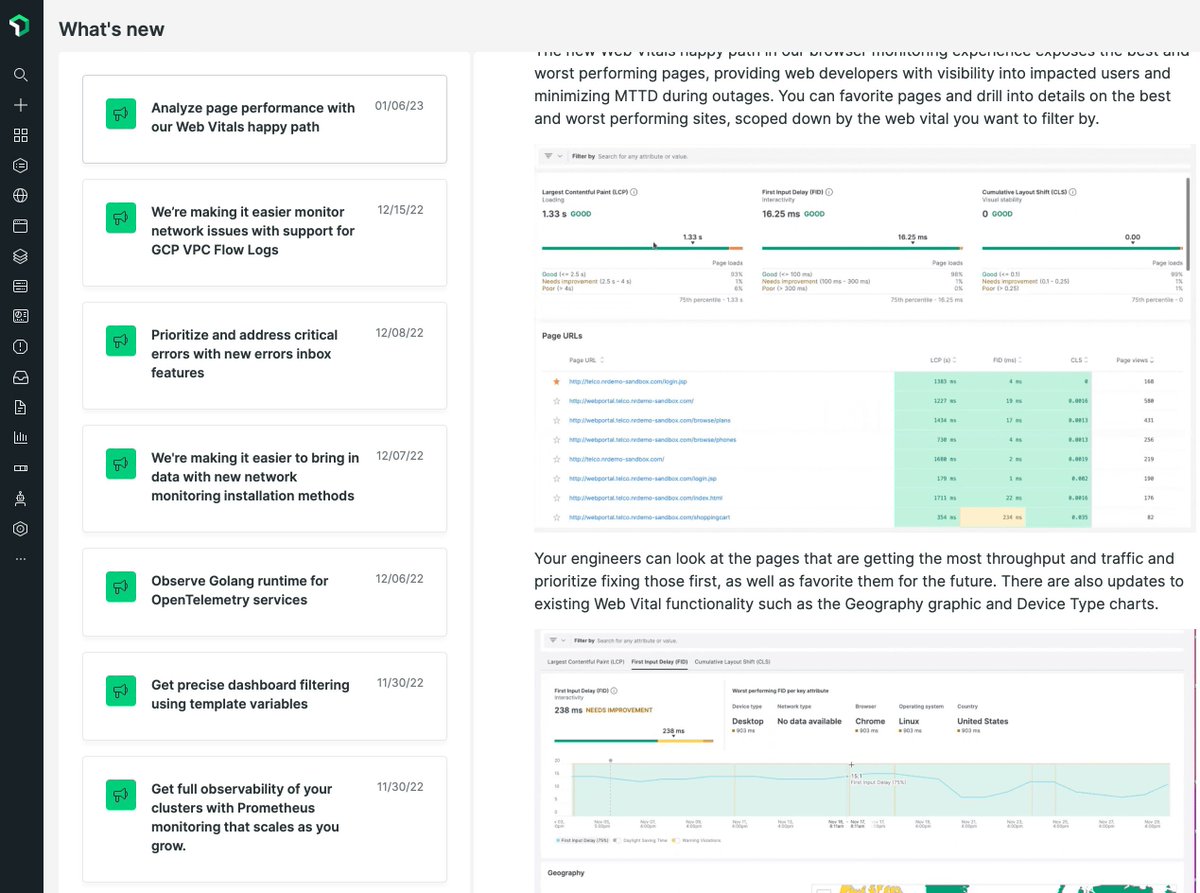Click megaphone icon beside Web Vitals happy path
Image resolution: width=1200 pixels, height=893 pixels.
(121, 114)
